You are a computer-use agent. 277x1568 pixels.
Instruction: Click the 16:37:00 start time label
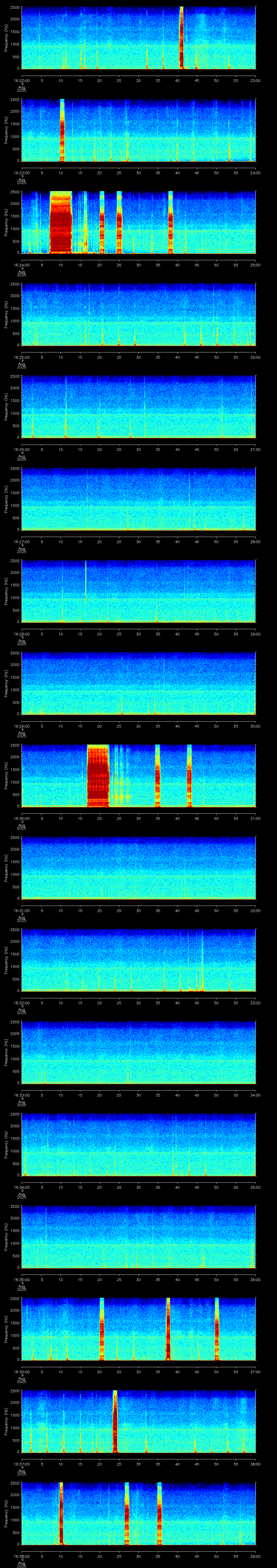click(21, 1464)
